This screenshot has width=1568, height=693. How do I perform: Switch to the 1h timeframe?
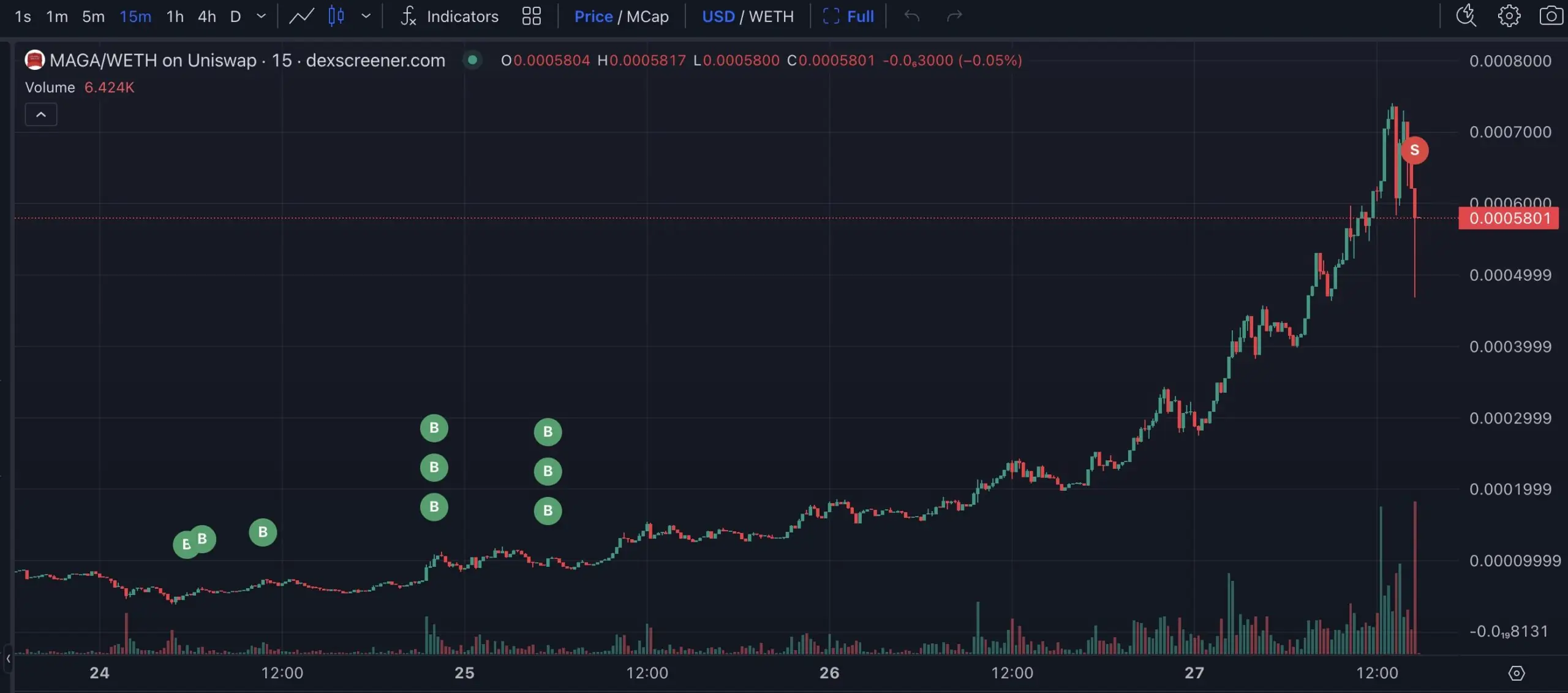pos(175,17)
